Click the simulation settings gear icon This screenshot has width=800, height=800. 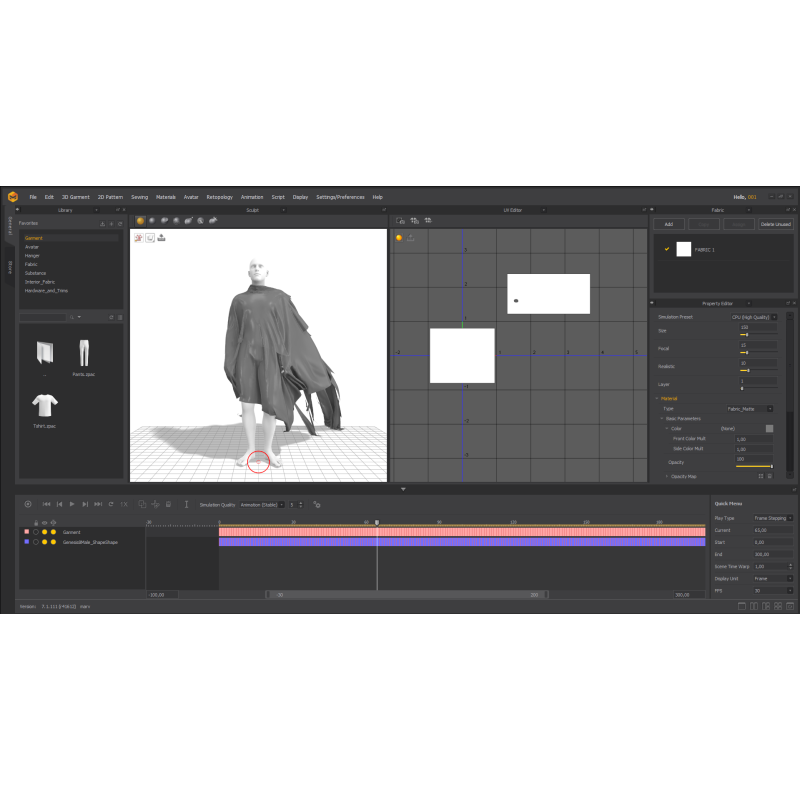pos(316,504)
